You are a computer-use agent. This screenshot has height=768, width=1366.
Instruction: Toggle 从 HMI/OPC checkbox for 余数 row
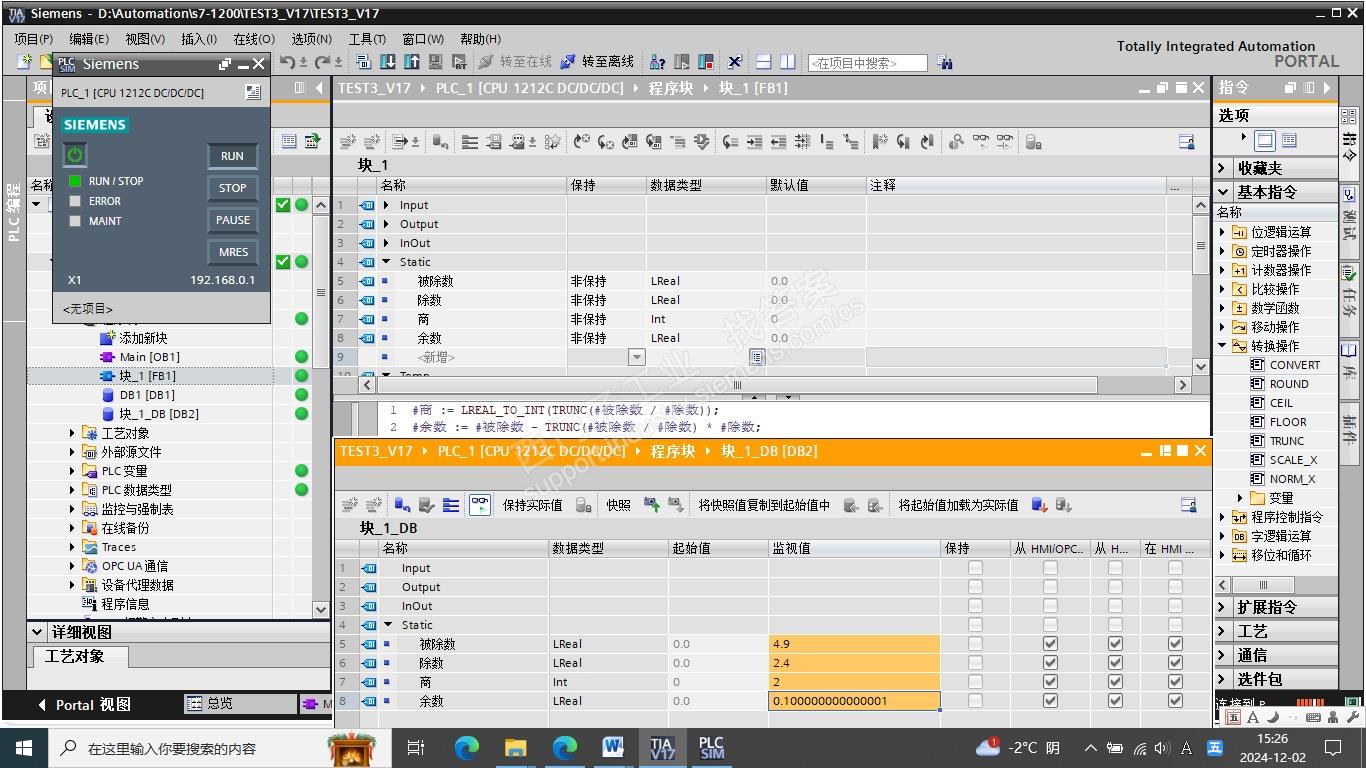1050,701
